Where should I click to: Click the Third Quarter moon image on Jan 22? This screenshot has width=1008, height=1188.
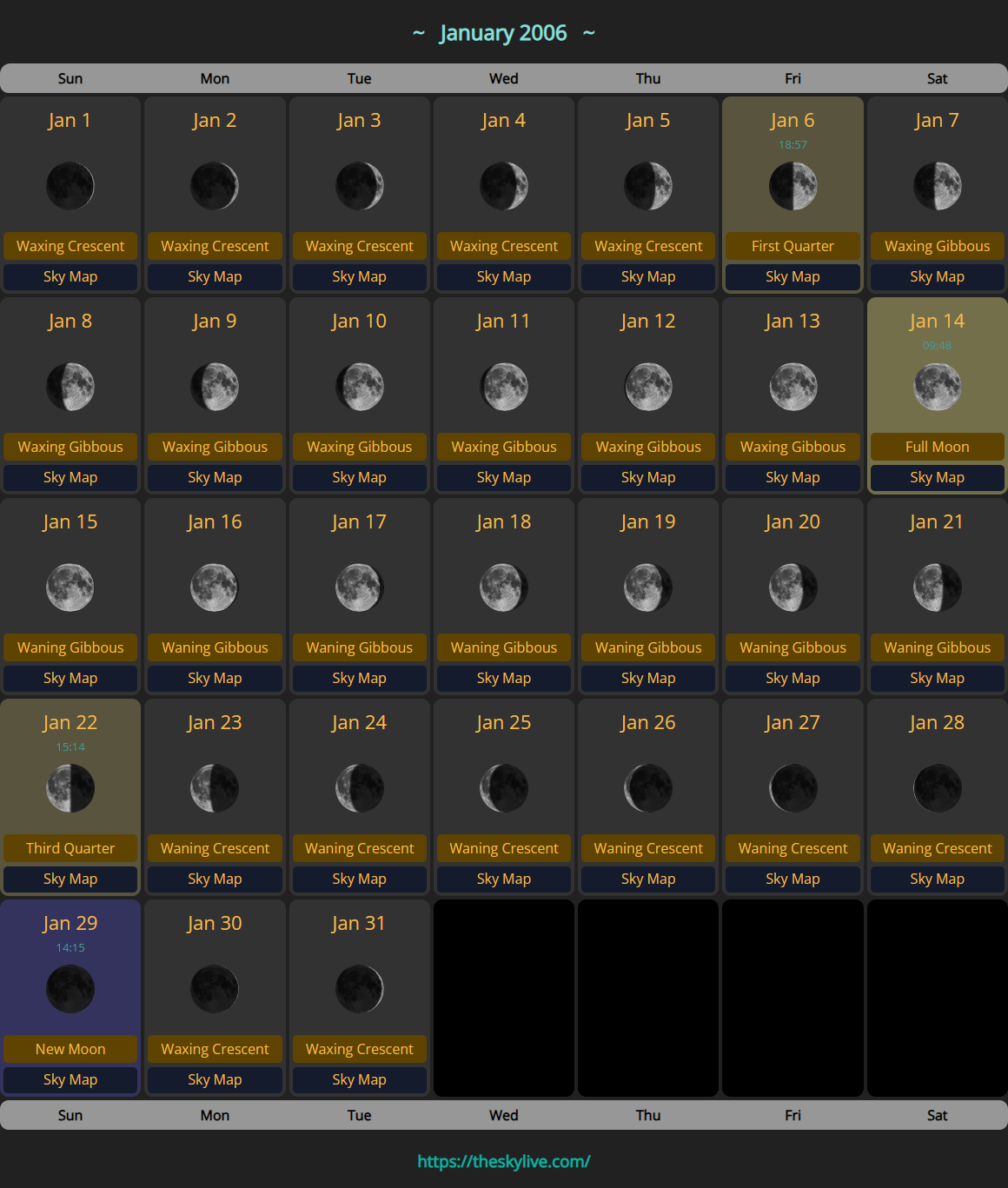coord(70,788)
